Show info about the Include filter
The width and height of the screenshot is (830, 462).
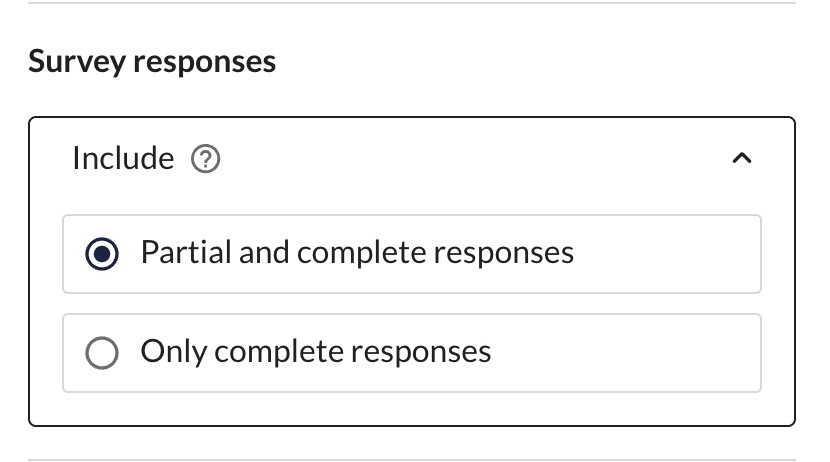point(205,159)
